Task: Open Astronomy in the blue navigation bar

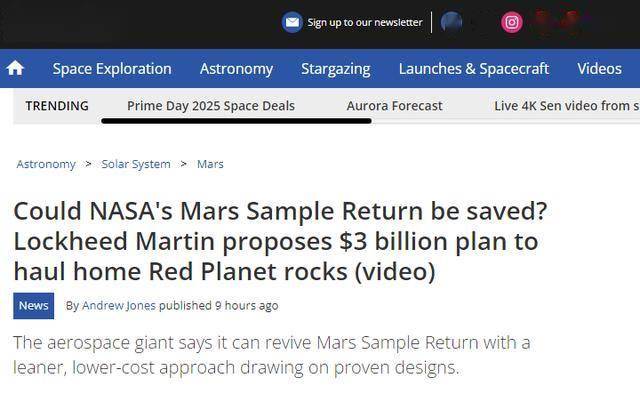Action: click(236, 69)
